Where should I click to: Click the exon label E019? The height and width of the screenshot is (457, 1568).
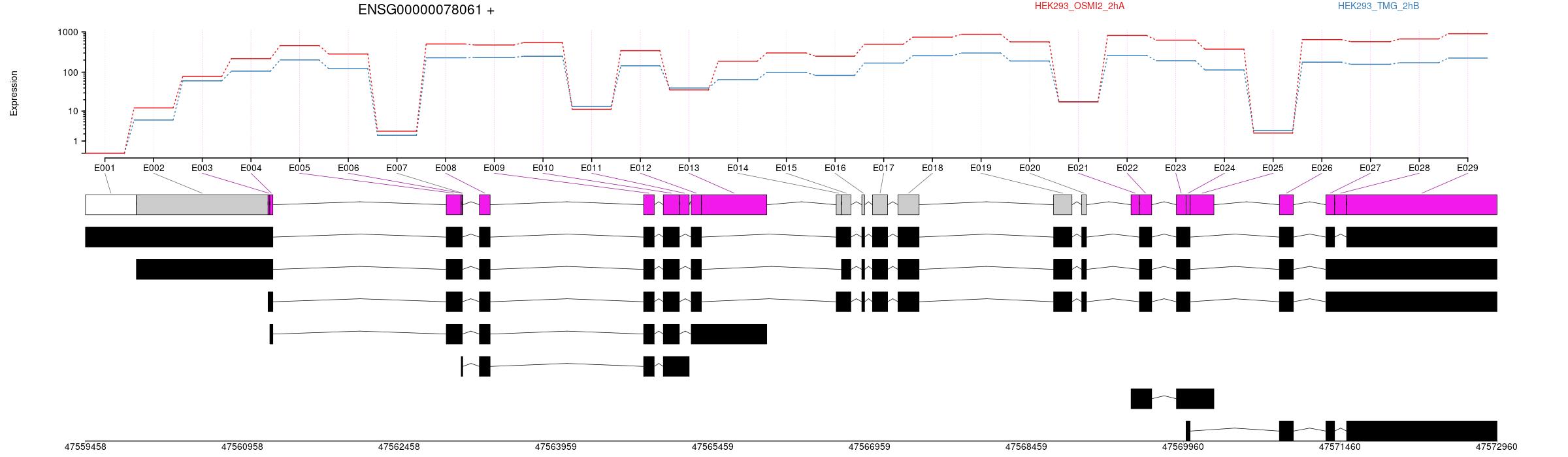tap(981, 168)
